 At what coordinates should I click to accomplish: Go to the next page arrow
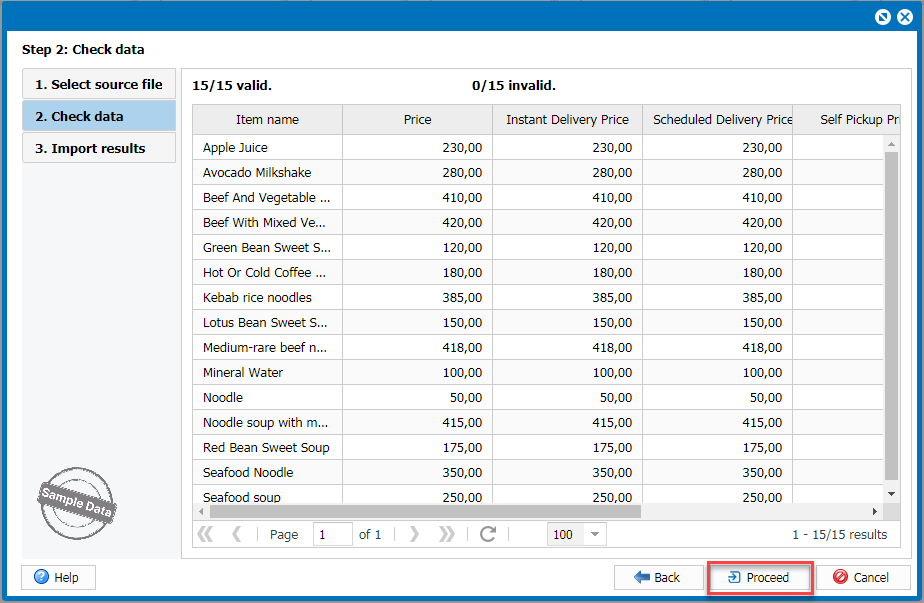[414, 534]
